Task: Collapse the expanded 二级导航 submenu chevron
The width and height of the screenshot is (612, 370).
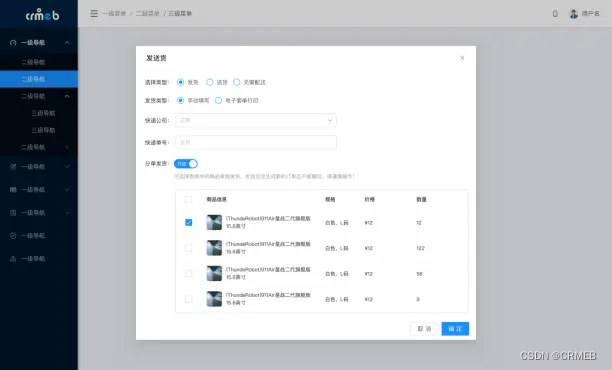Action: (67, 96)
